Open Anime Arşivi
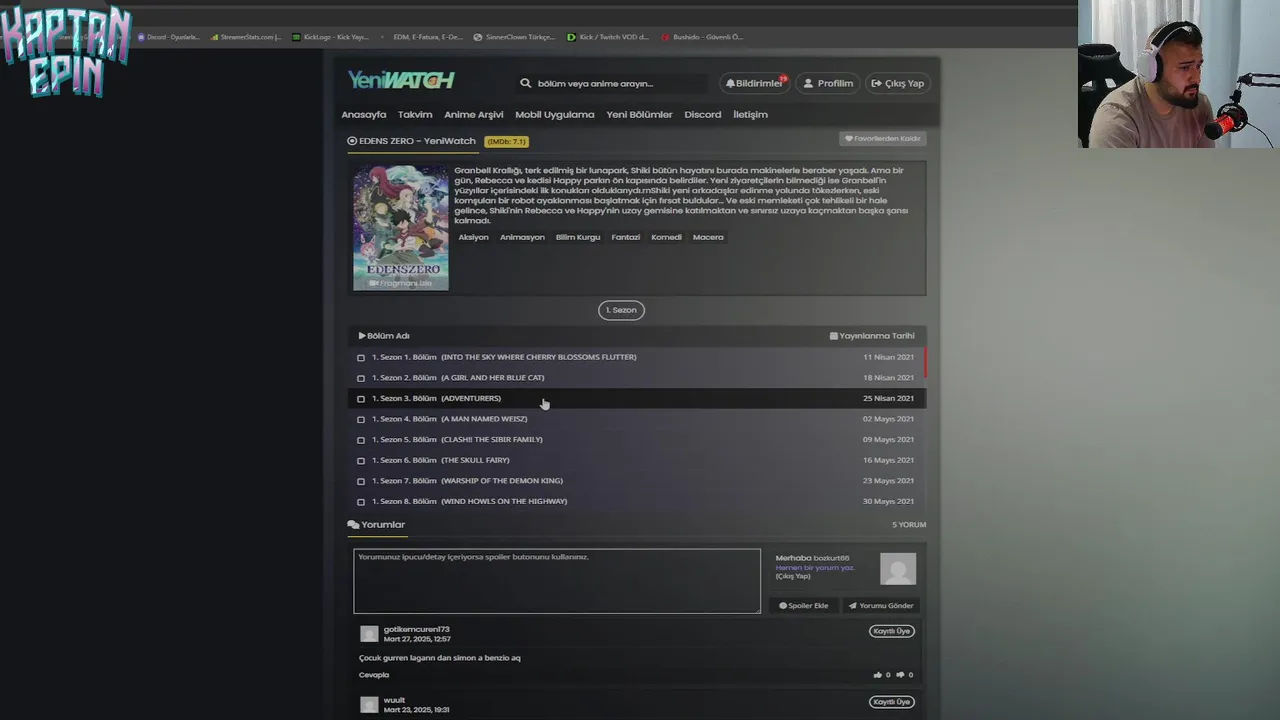 [x=473, y=114]
